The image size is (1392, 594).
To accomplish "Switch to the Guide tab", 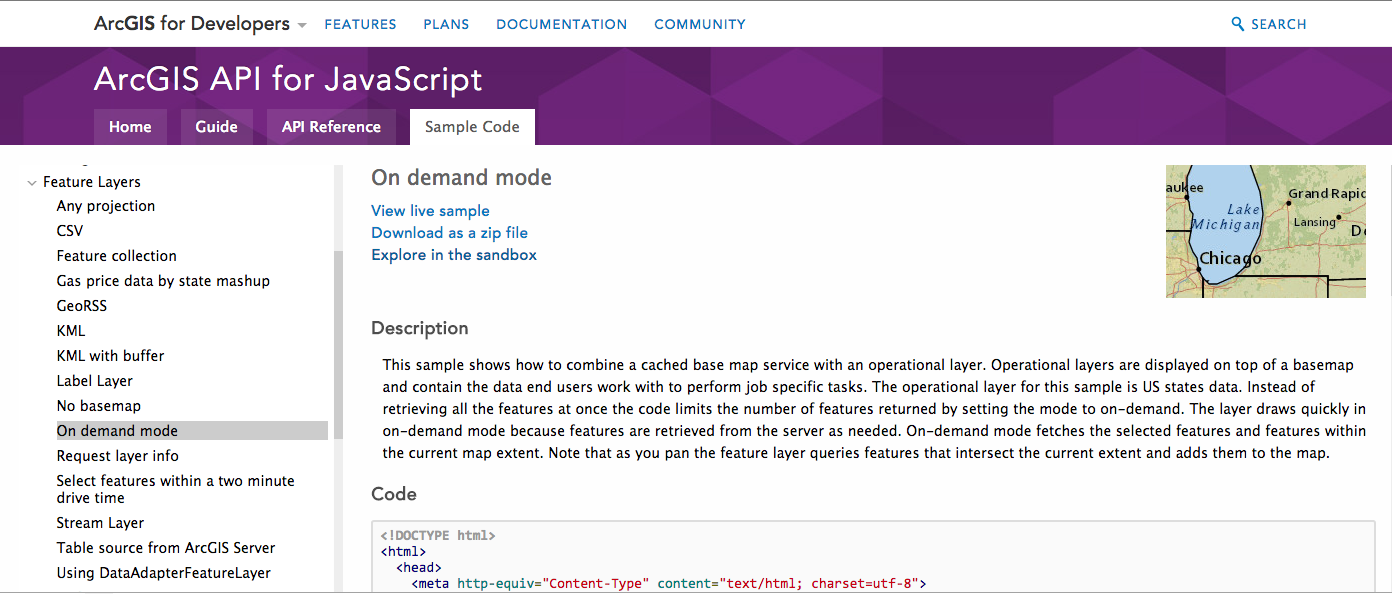I will click(217, 127).
